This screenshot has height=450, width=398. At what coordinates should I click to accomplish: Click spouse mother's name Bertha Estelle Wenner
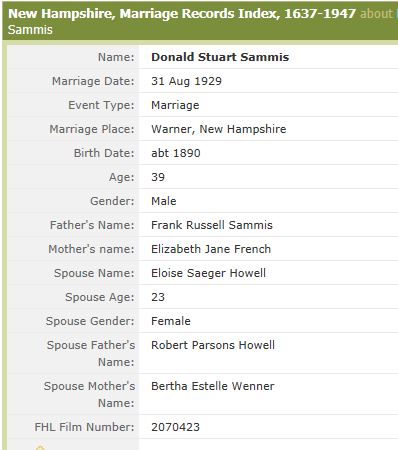coord(213,386)
